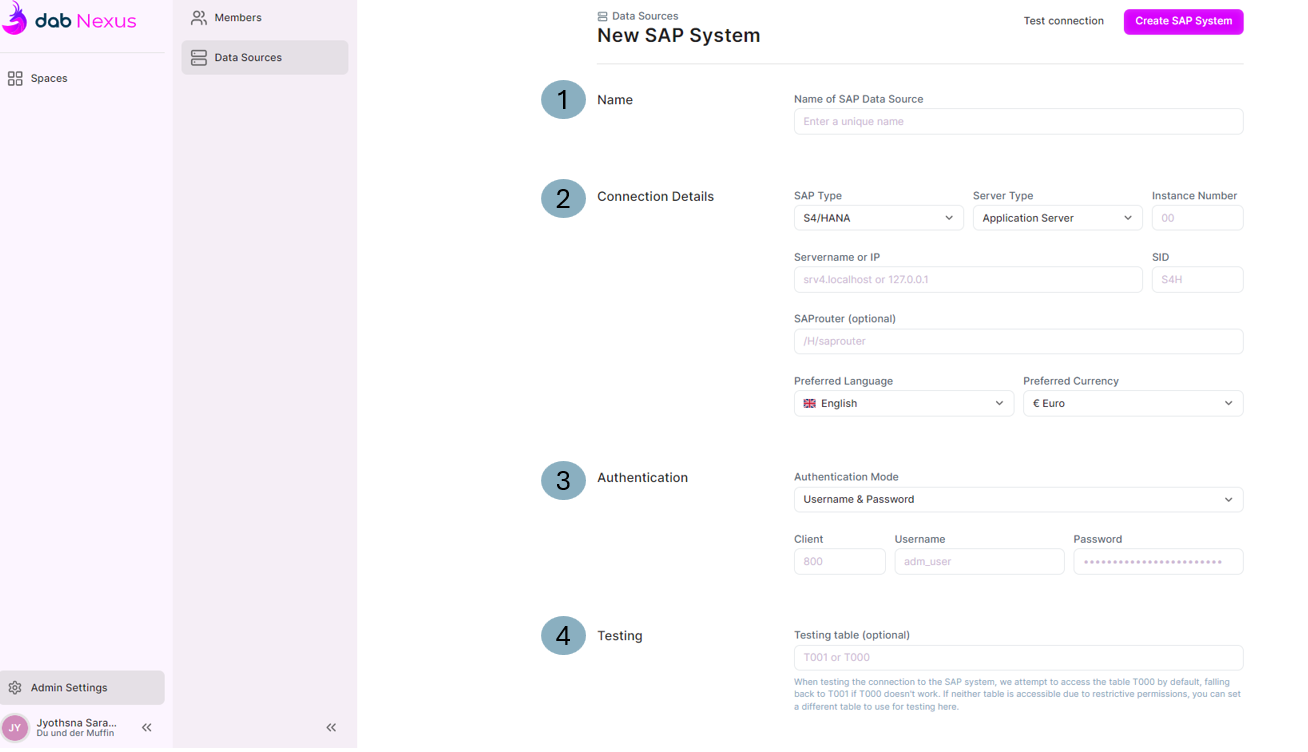Collapse main sidebar with double-chevron next to user

[147, 728]
